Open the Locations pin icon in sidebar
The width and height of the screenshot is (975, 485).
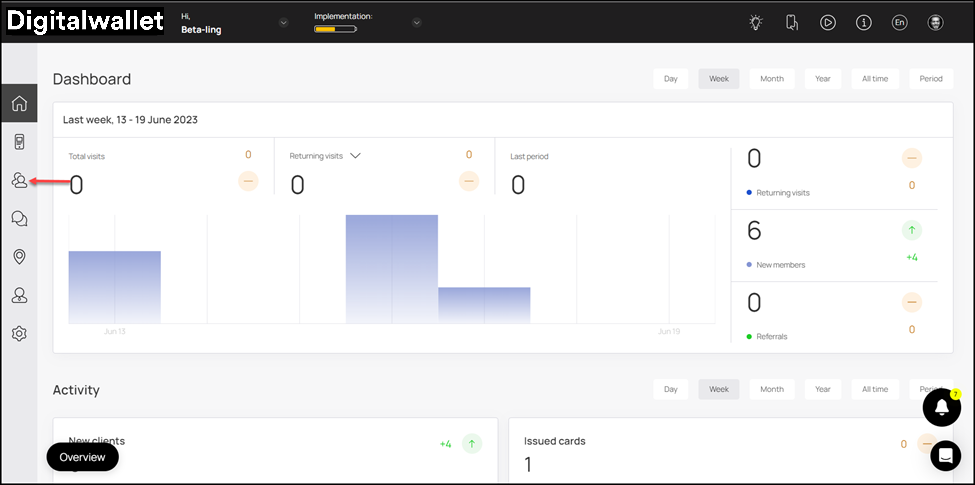pyautogui.click(x=19, y=257)
